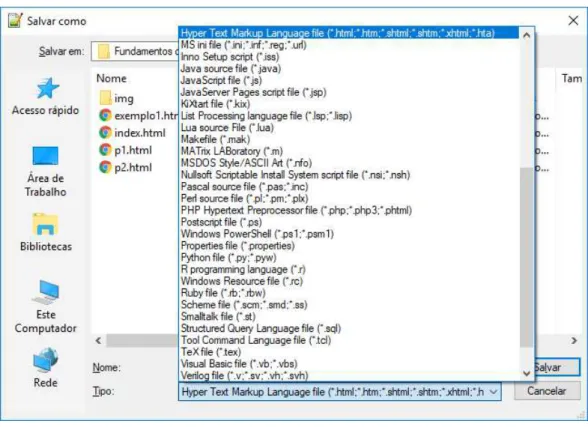Choose R programming language type

click(349, 269)
